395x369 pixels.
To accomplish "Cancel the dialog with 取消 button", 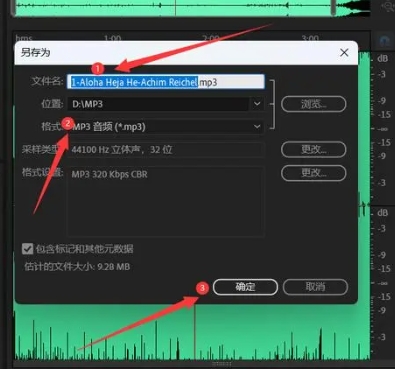I will [315, 287].
